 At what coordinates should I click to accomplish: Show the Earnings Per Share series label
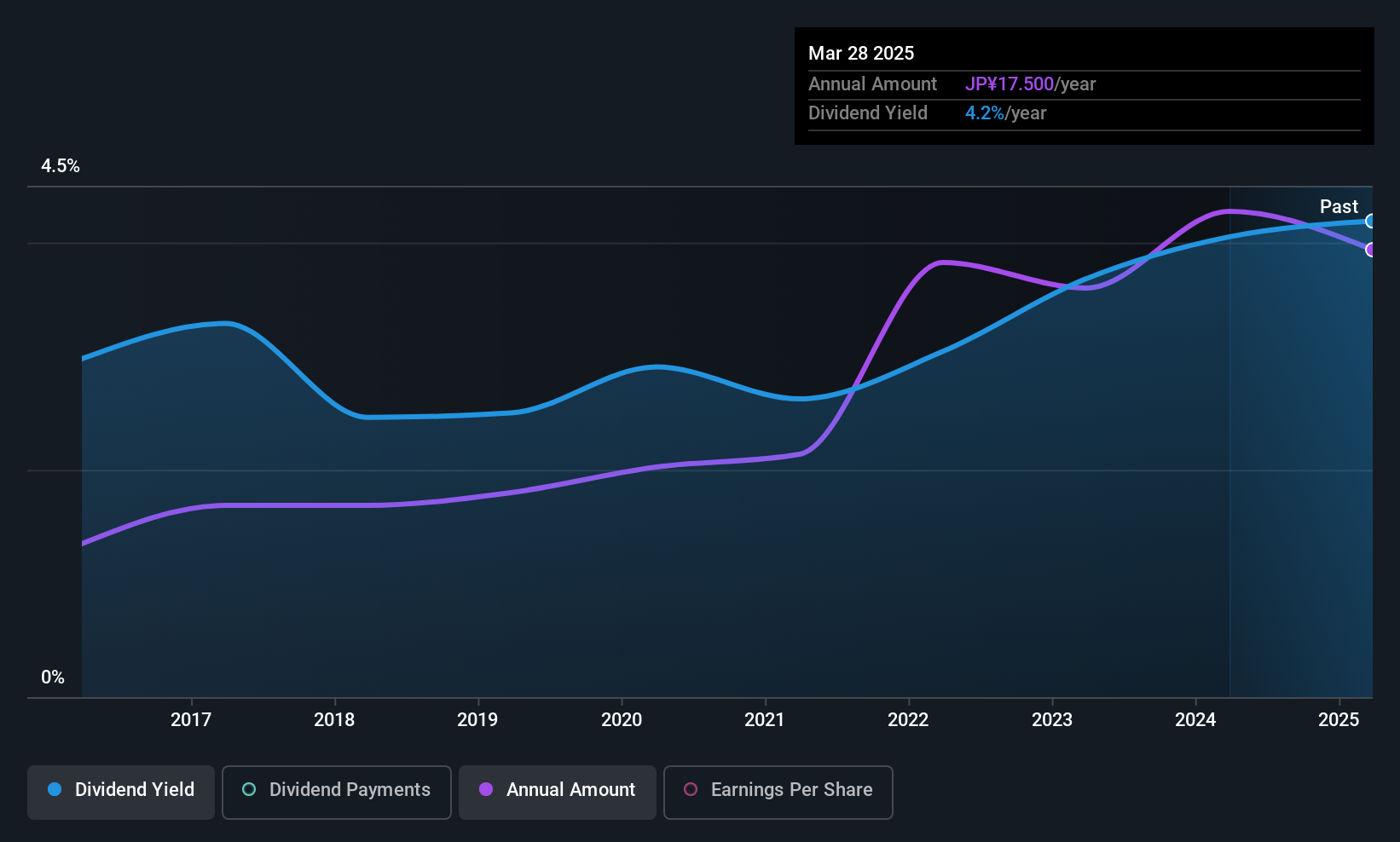(791, 789)
